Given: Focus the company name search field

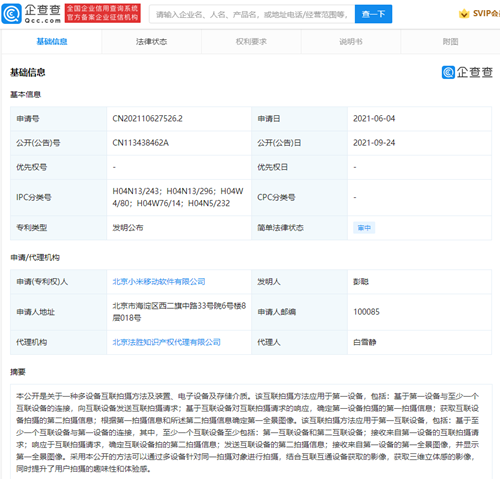Looking at the screenshot, I should click(252, 14).
